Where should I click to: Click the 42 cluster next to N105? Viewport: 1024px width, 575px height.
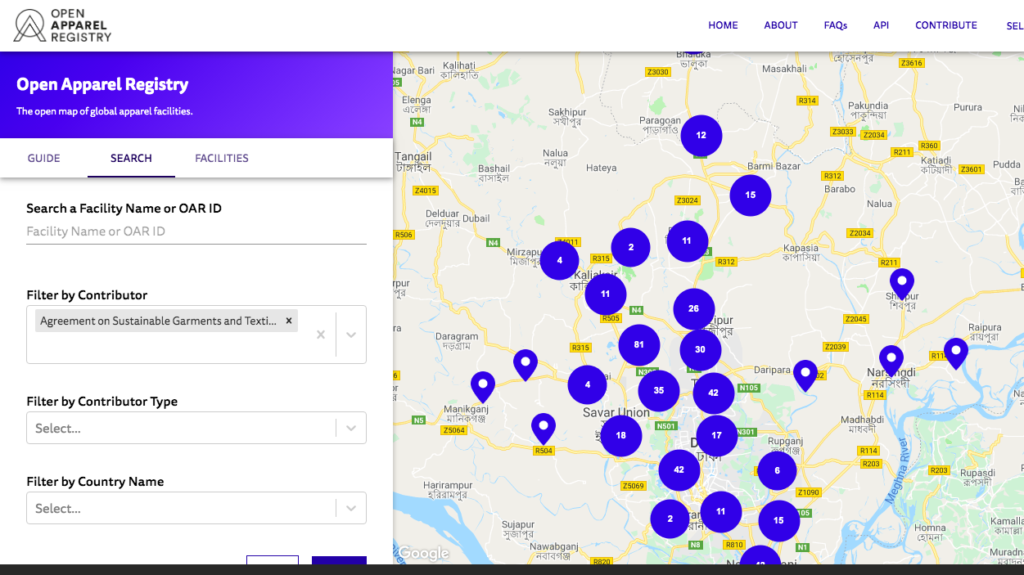713,393
